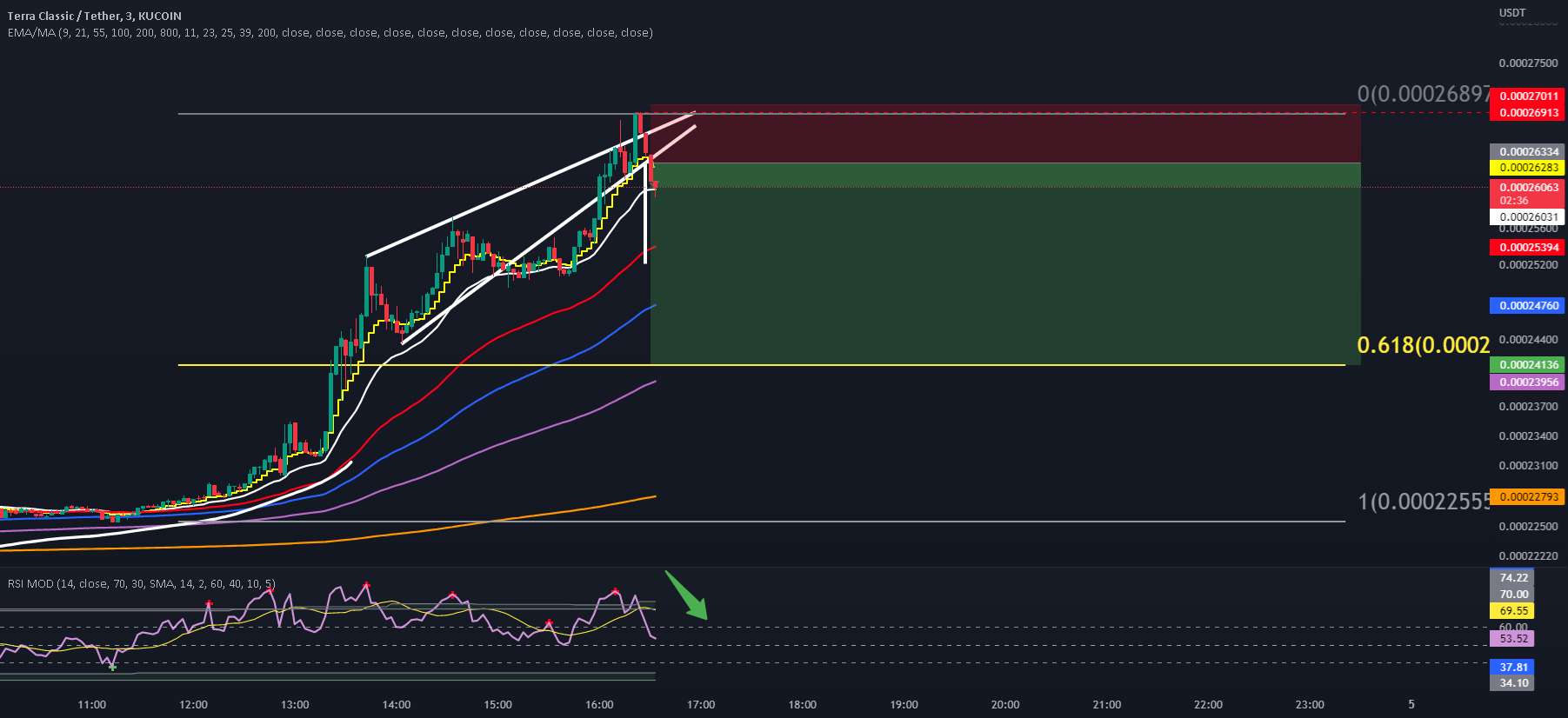
Task: Click the 0.00027500 price axis tick
Action: 1528,63
